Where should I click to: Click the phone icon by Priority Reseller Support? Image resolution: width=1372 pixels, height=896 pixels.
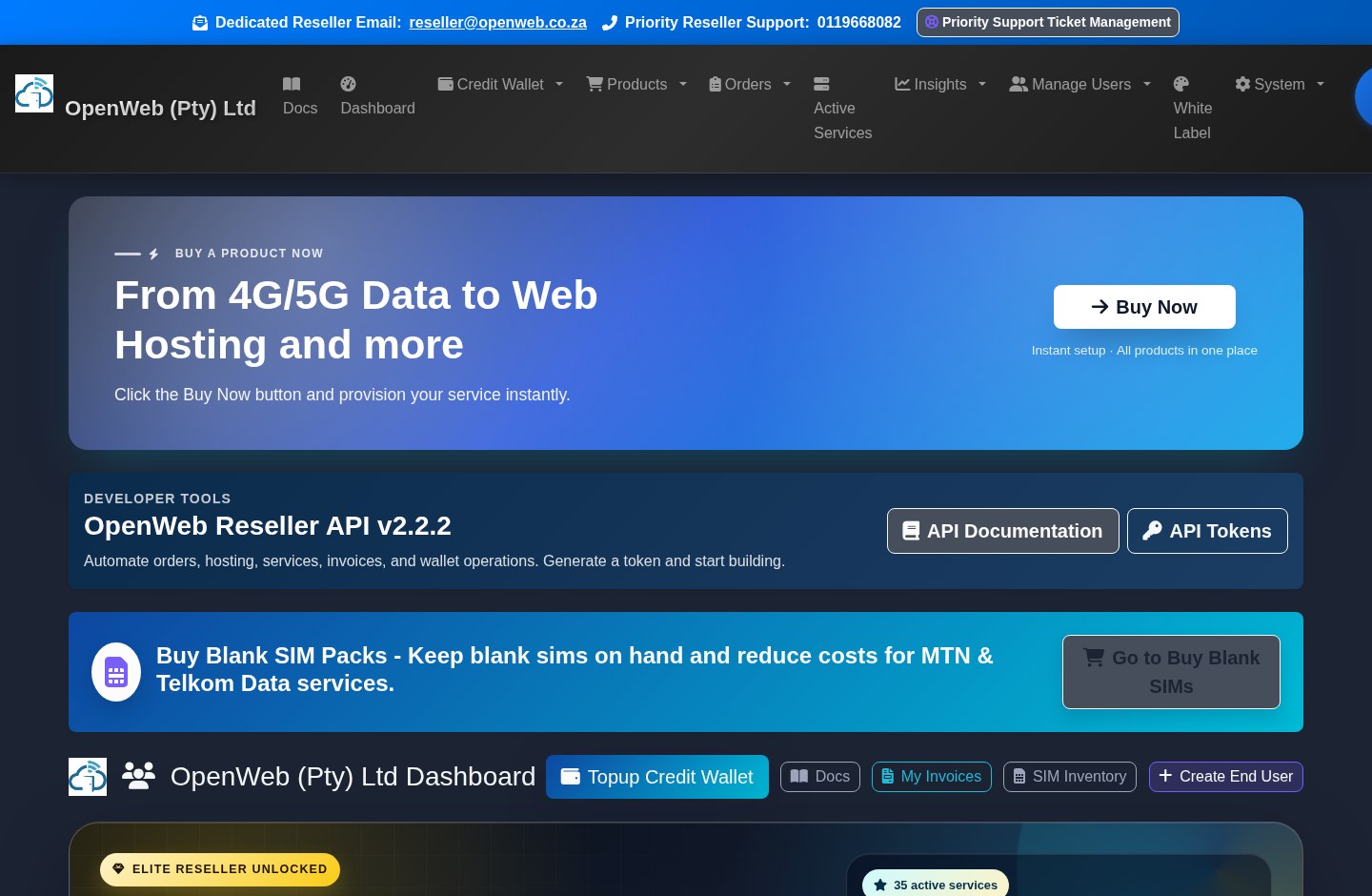click(x=610, y=23)
